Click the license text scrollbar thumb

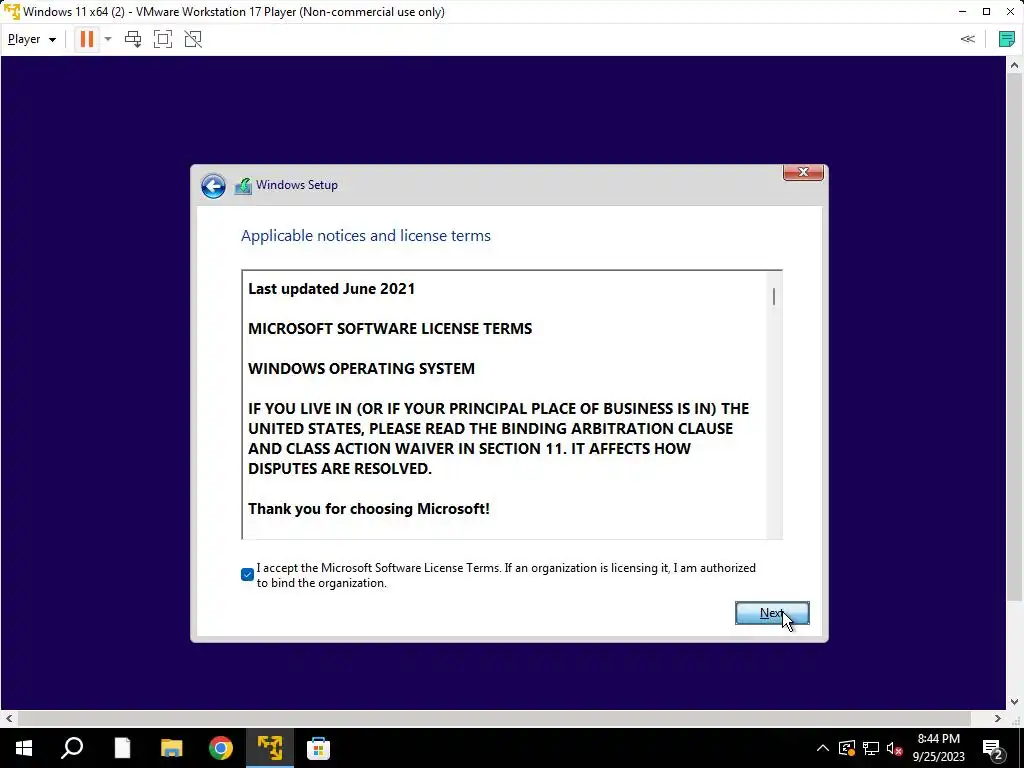click(774, 296)
